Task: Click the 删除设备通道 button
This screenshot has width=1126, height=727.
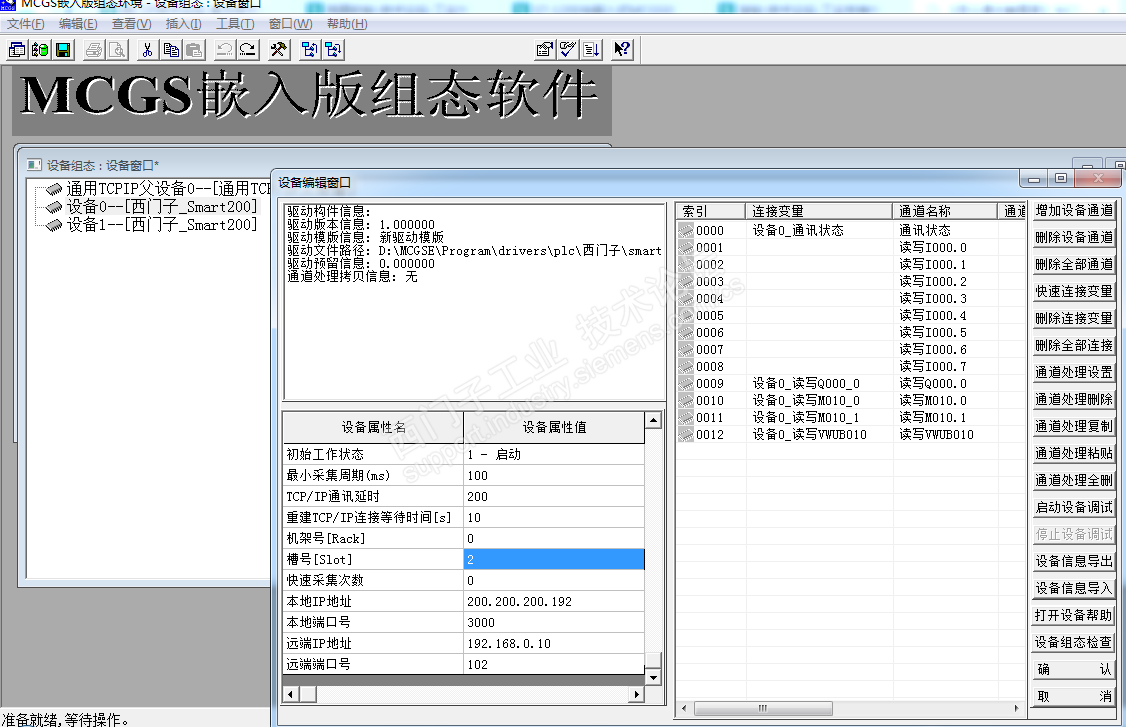Action: click(x=1074, y=238)
